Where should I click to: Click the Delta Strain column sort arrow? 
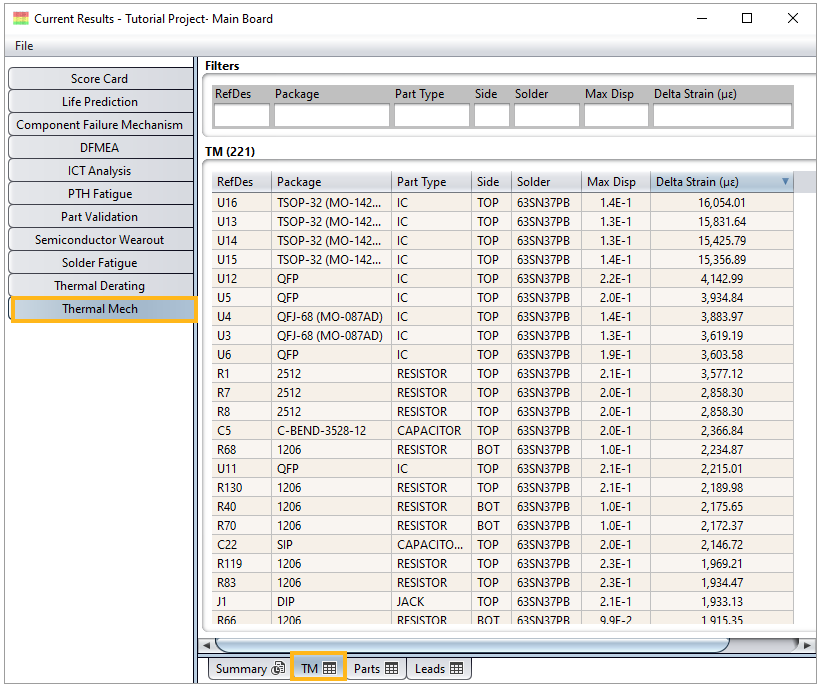coord(785,182)
